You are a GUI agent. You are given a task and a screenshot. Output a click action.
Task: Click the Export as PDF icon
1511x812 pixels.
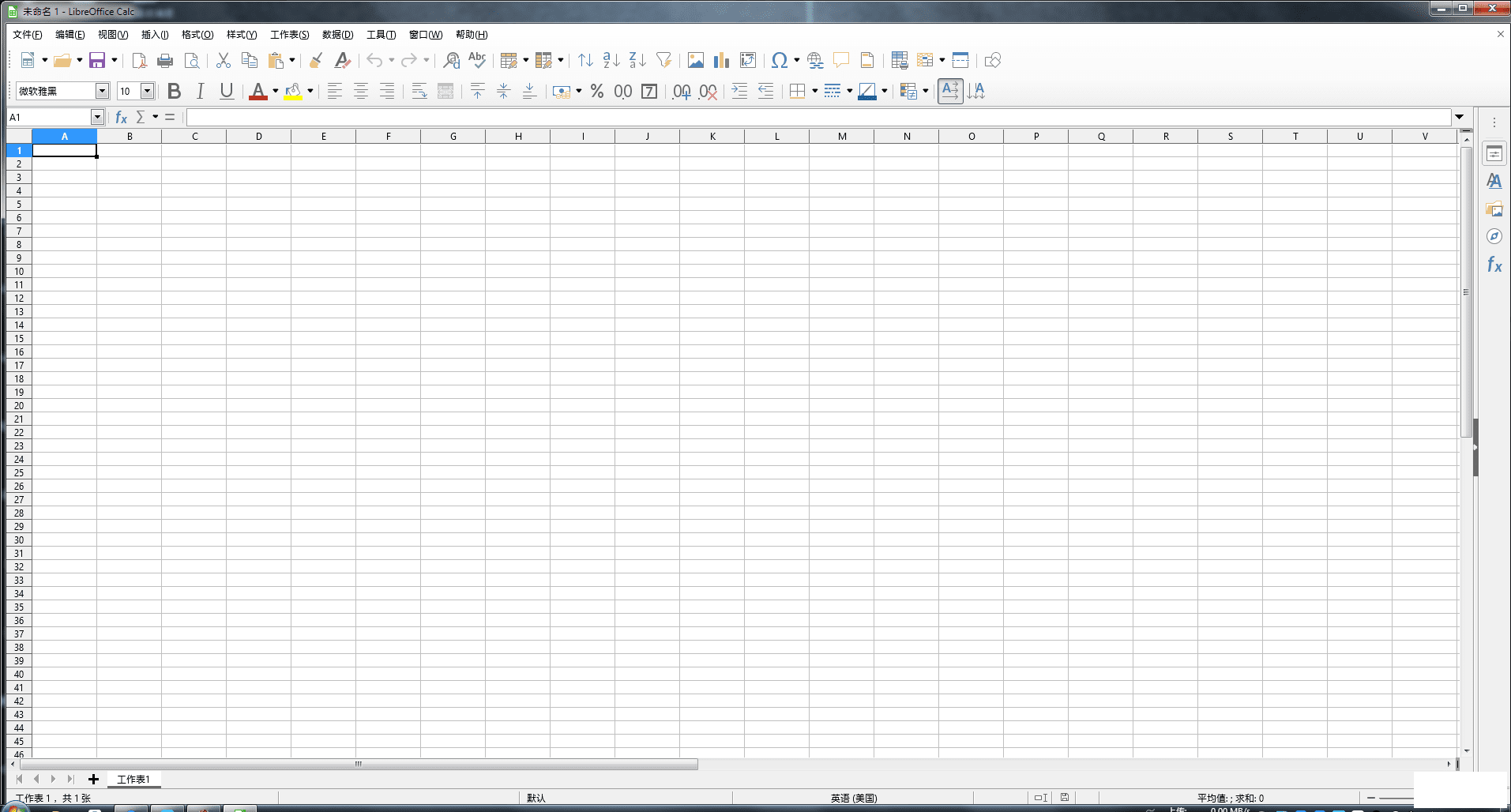[x=139, y=60]
